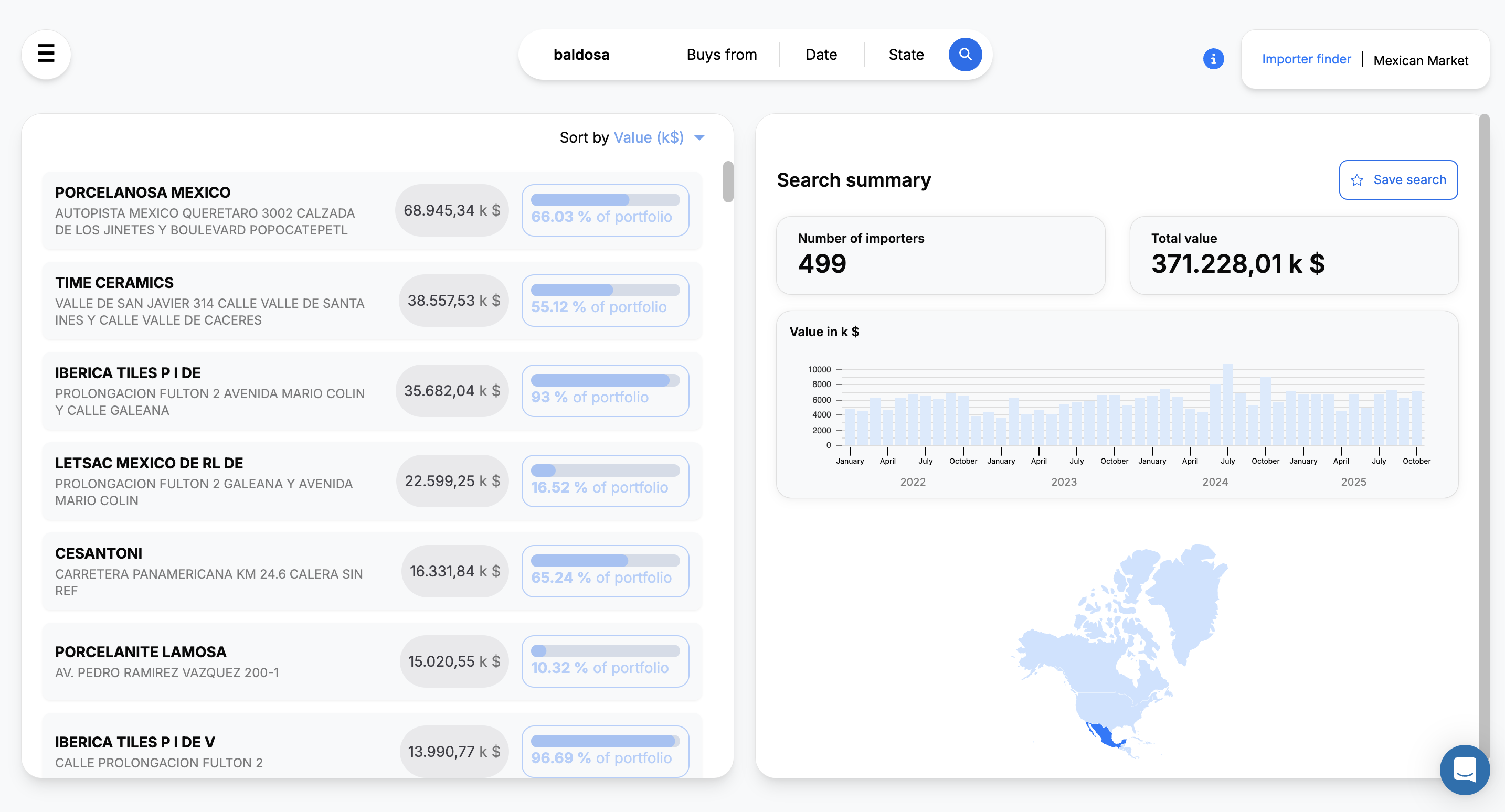Open the Buys from filter

click(722, 55)
